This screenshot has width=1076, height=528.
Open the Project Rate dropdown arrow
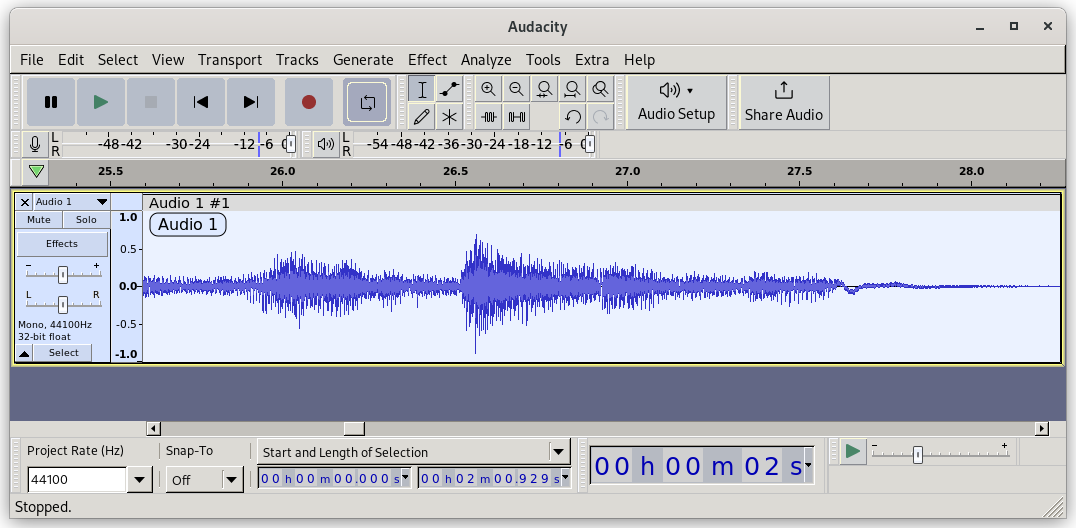(140, 479)
